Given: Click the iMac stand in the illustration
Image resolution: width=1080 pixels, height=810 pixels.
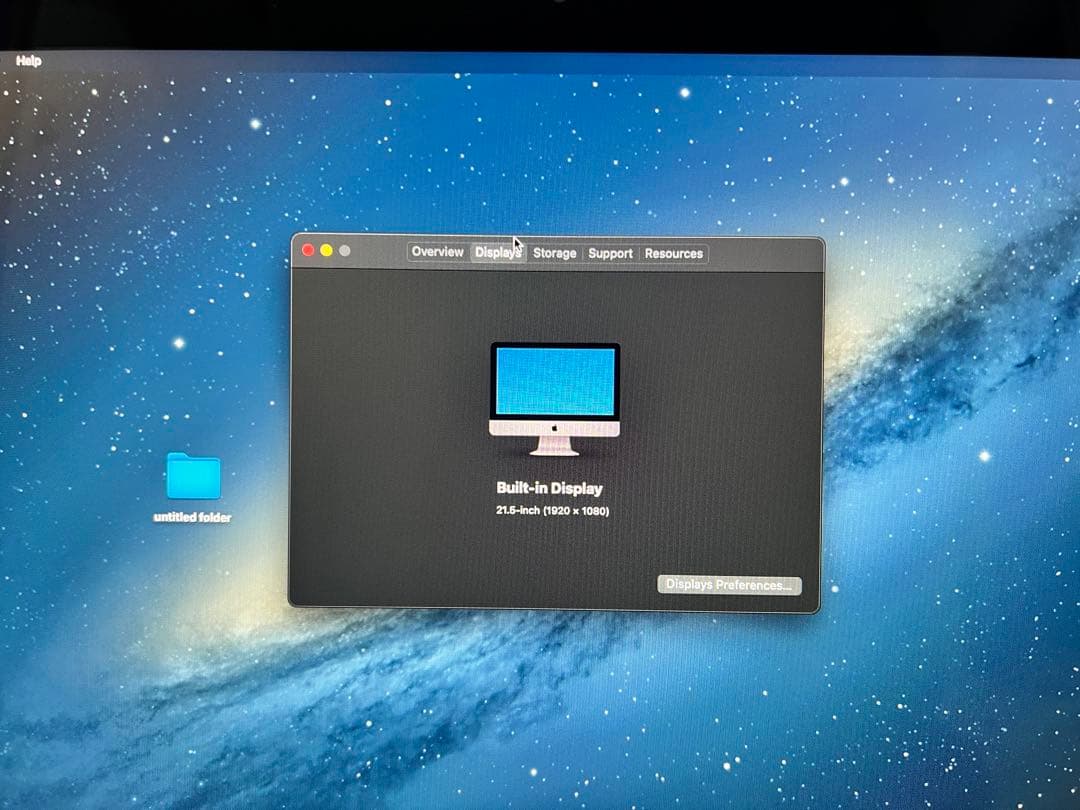Looking at the screenshot, I should pyautogui.click(x=553, y=445).
